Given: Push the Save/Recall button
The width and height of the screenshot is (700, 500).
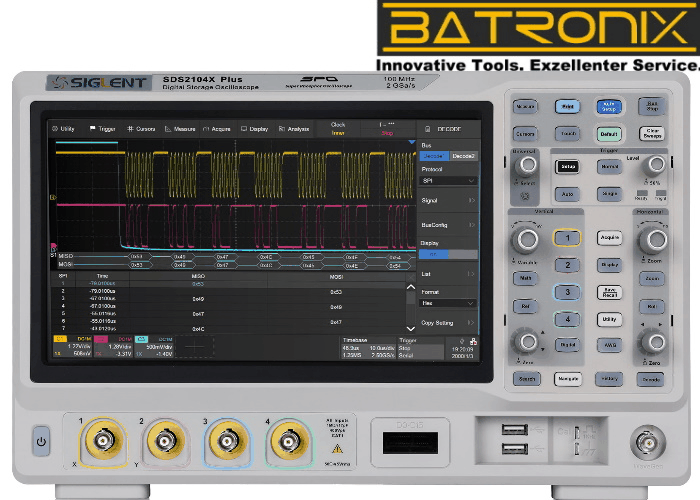Looking at the screenshot, I should [609, 292].
